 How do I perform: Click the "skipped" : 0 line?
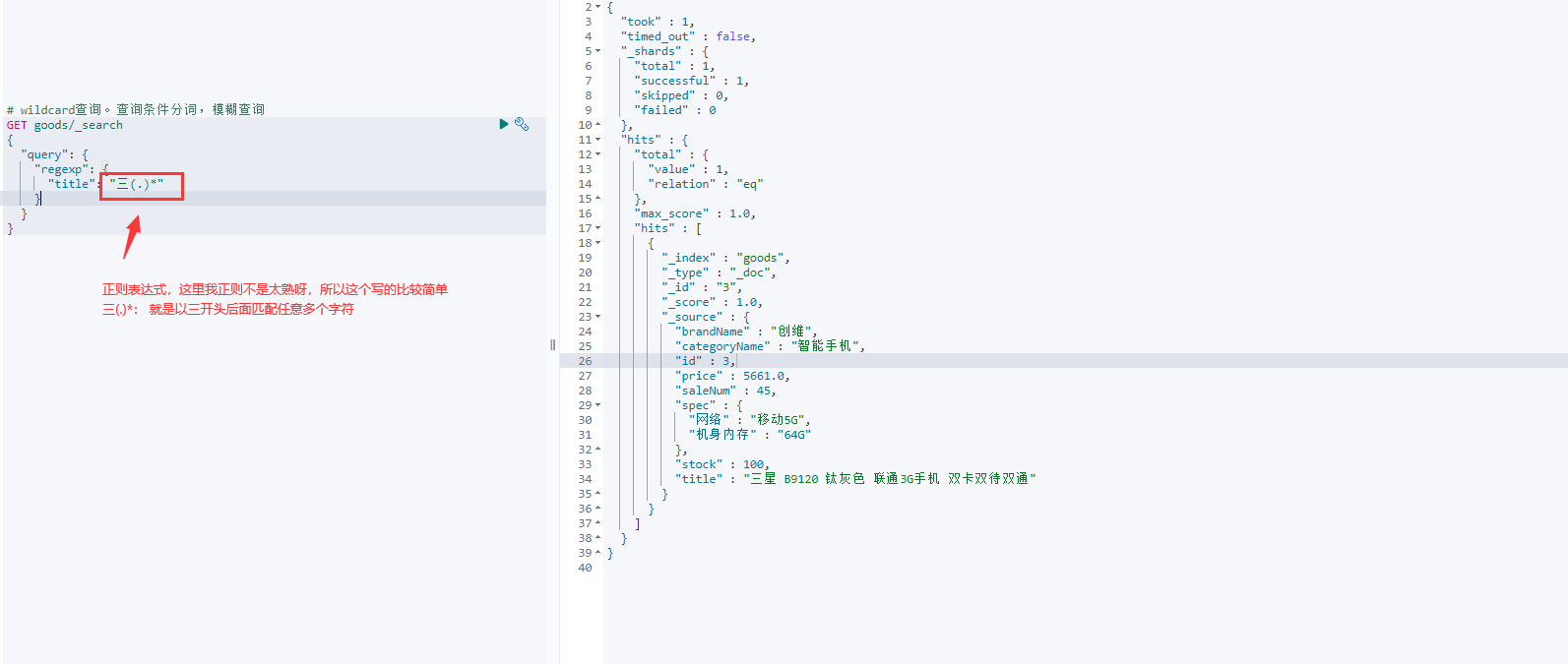[681, 95]
